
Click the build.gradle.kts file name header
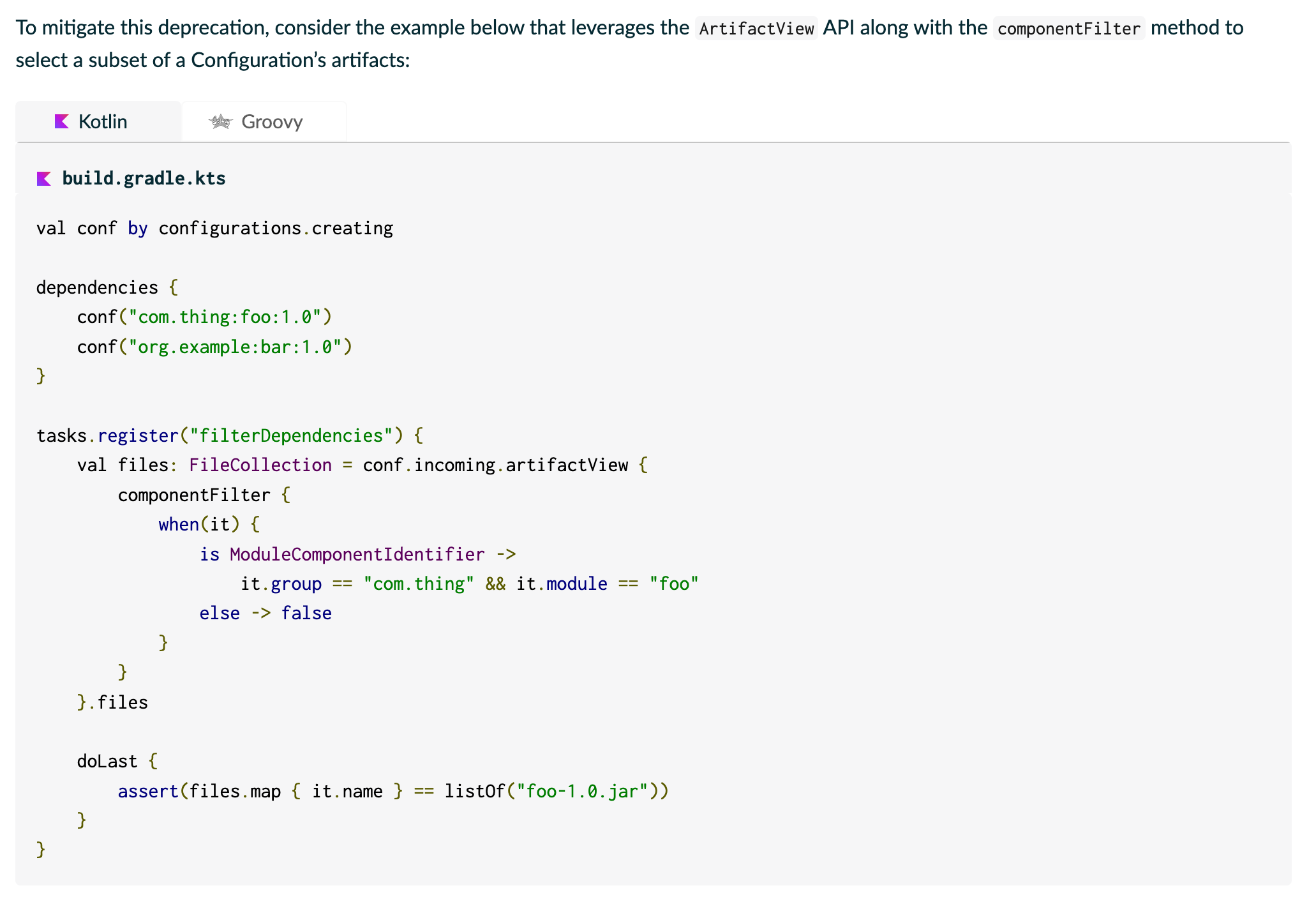click(144, 179)
